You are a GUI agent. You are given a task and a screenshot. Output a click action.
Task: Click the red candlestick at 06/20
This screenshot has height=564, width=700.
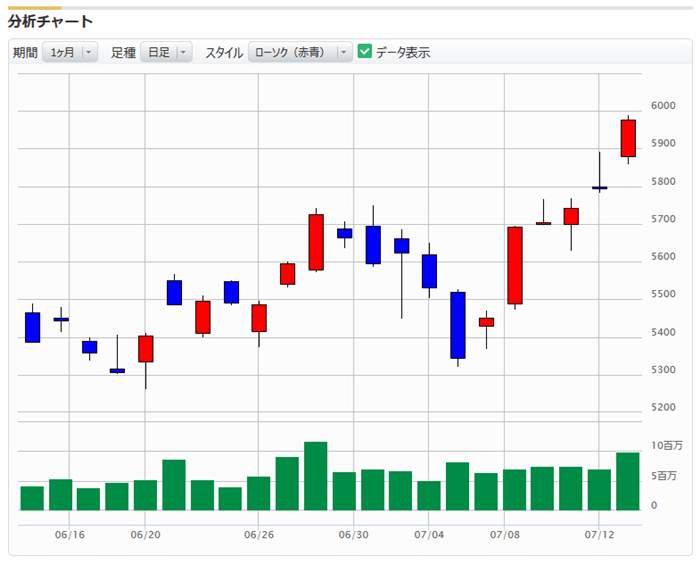146,348
